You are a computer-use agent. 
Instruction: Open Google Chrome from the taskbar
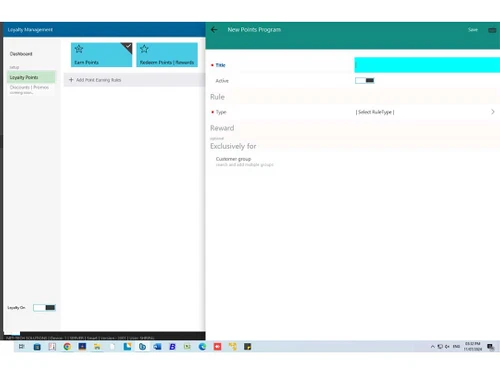pos(67,347)
